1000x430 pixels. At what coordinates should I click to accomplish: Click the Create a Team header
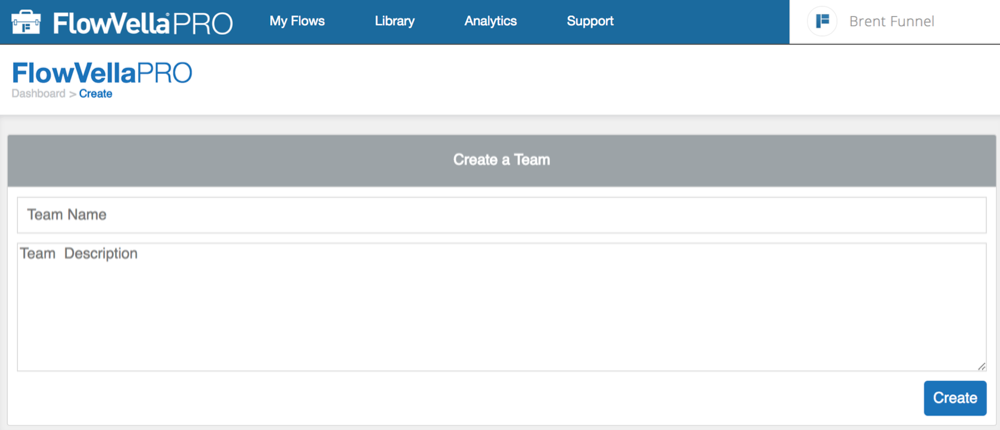pos(501,160)
